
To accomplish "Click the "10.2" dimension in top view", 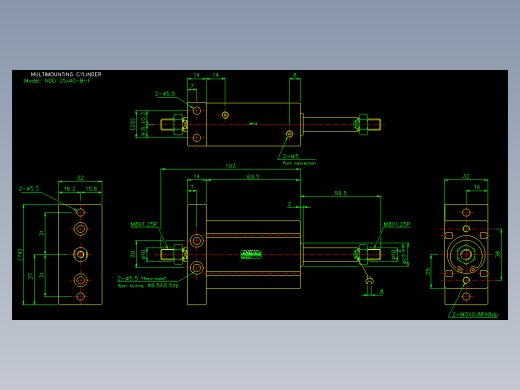I will [x=143, y=117].
